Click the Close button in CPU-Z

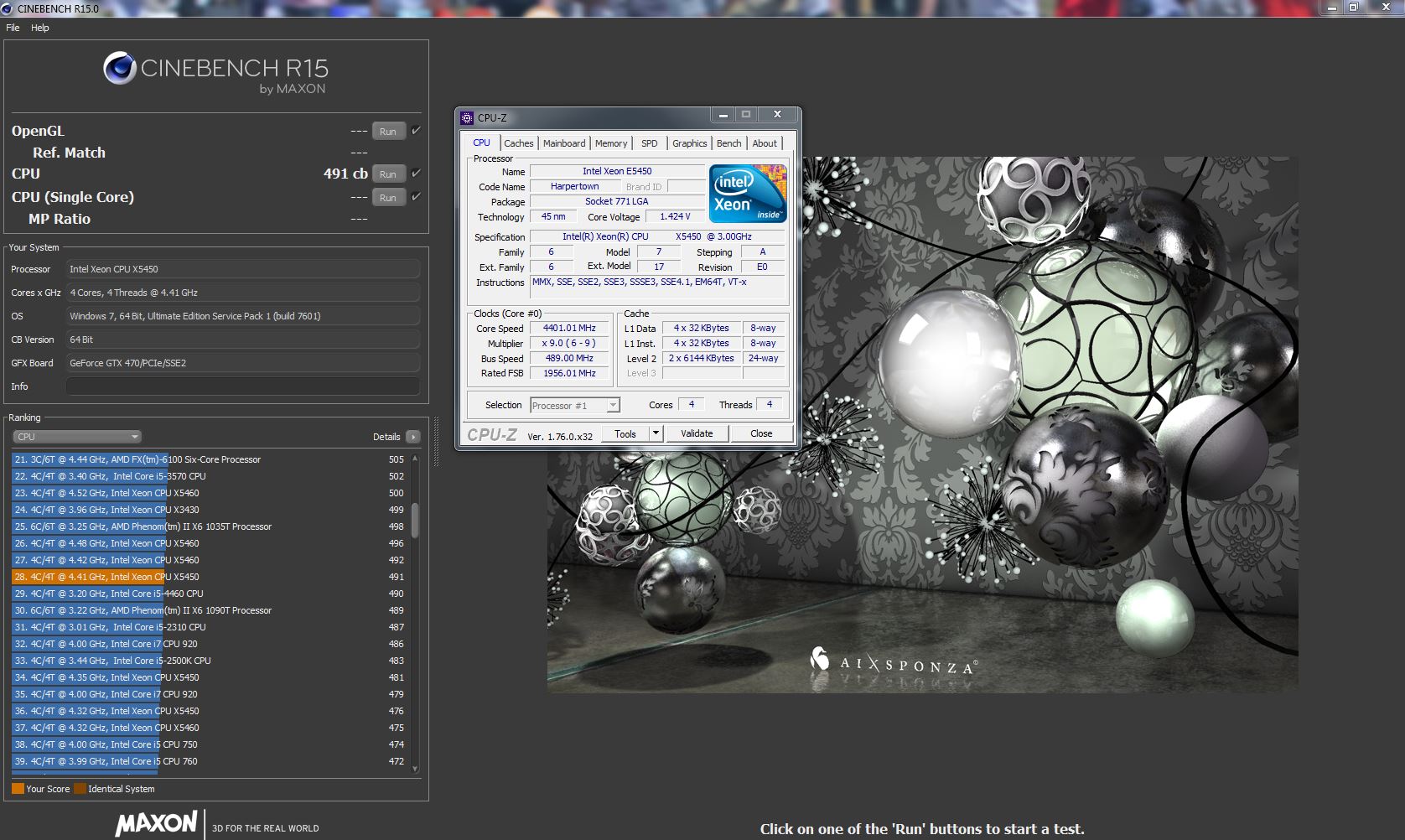[x=761, y=433]
